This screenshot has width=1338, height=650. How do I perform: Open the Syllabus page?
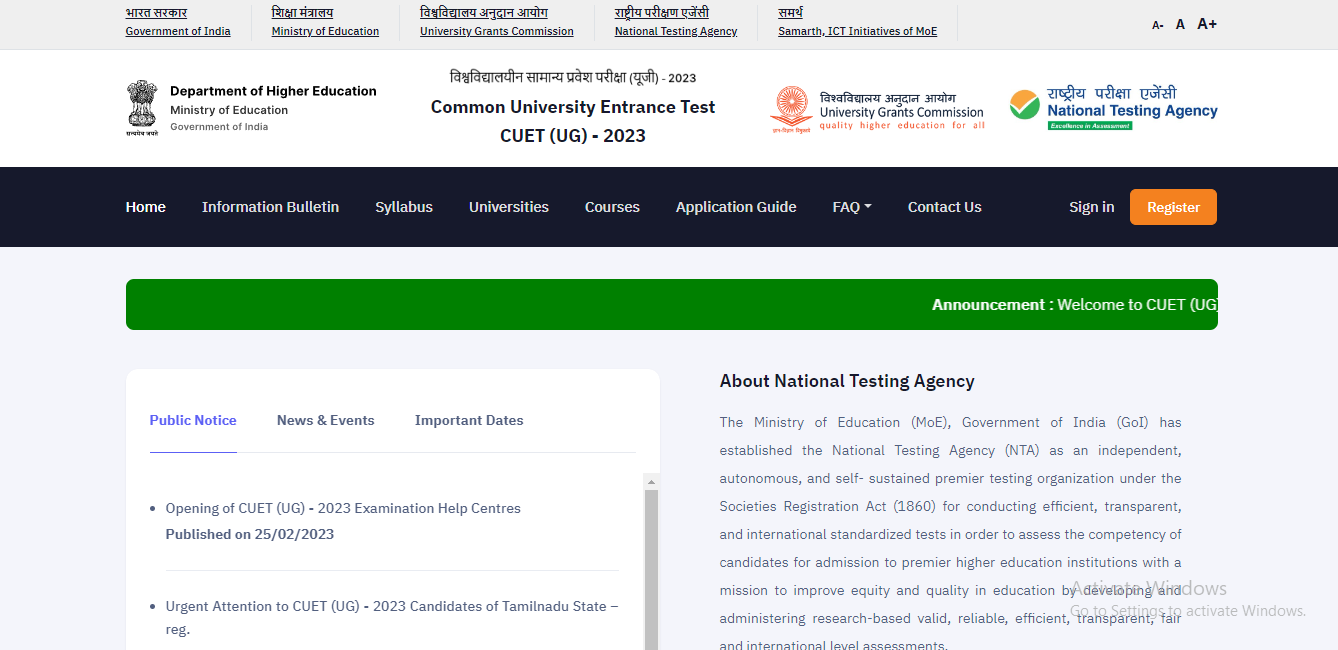pyautogui.click(x=404, y=207)
